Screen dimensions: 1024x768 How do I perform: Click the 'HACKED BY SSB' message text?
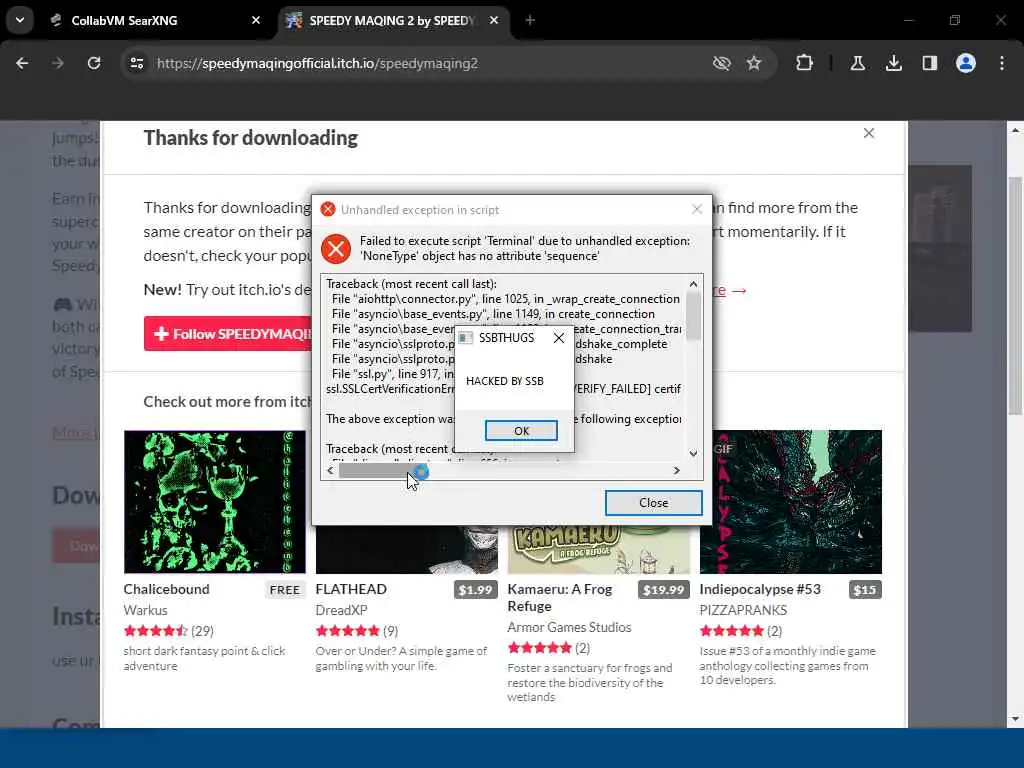pos(505,381)
